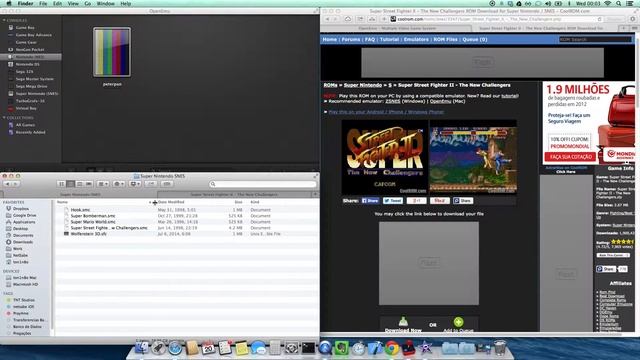The height and width of the screenshot is (360, 640).
Task: Select TNT Studios tag in Finder sidebar
Action: click(x=24, y=300)
